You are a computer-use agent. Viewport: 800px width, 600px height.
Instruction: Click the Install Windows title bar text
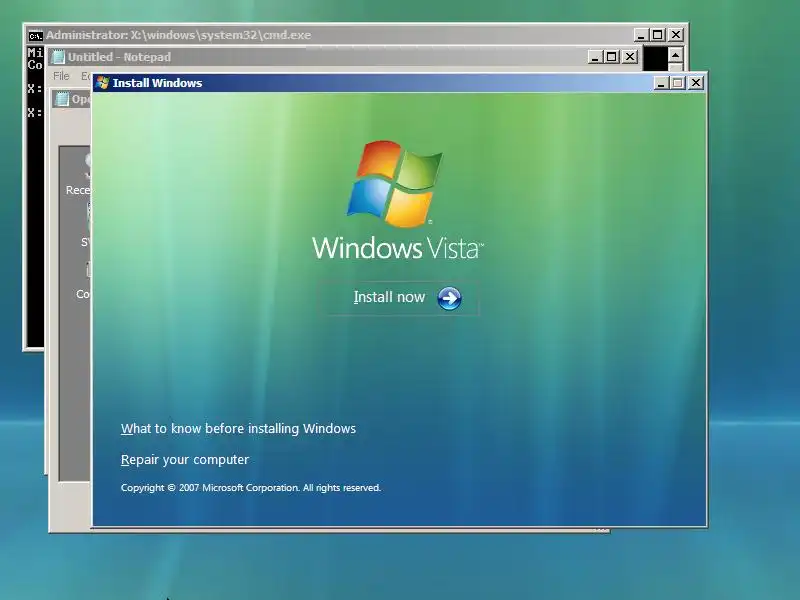click(x=157, y=83)
